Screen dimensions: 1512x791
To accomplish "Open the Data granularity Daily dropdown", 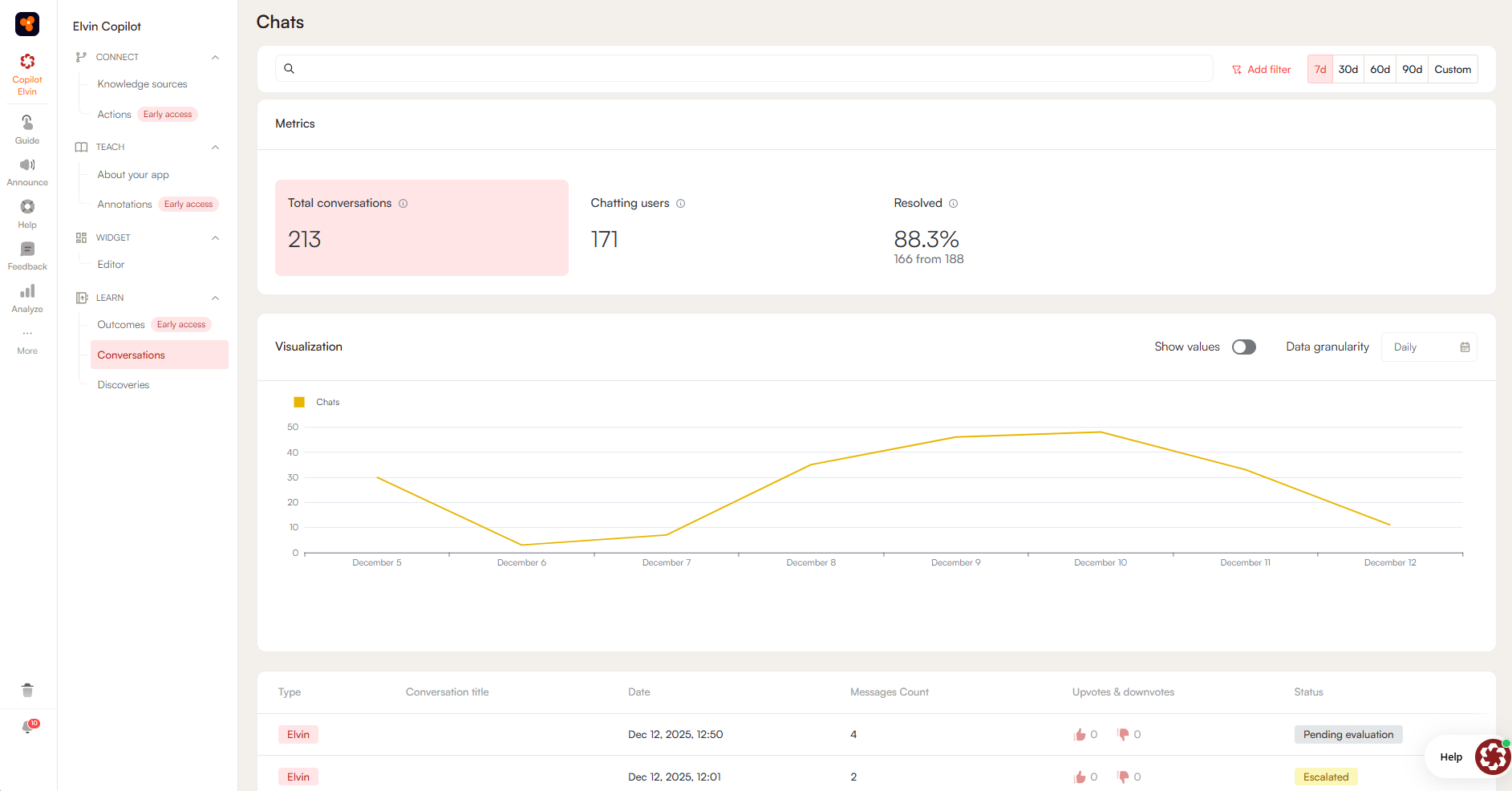I will coord(1429,347).
